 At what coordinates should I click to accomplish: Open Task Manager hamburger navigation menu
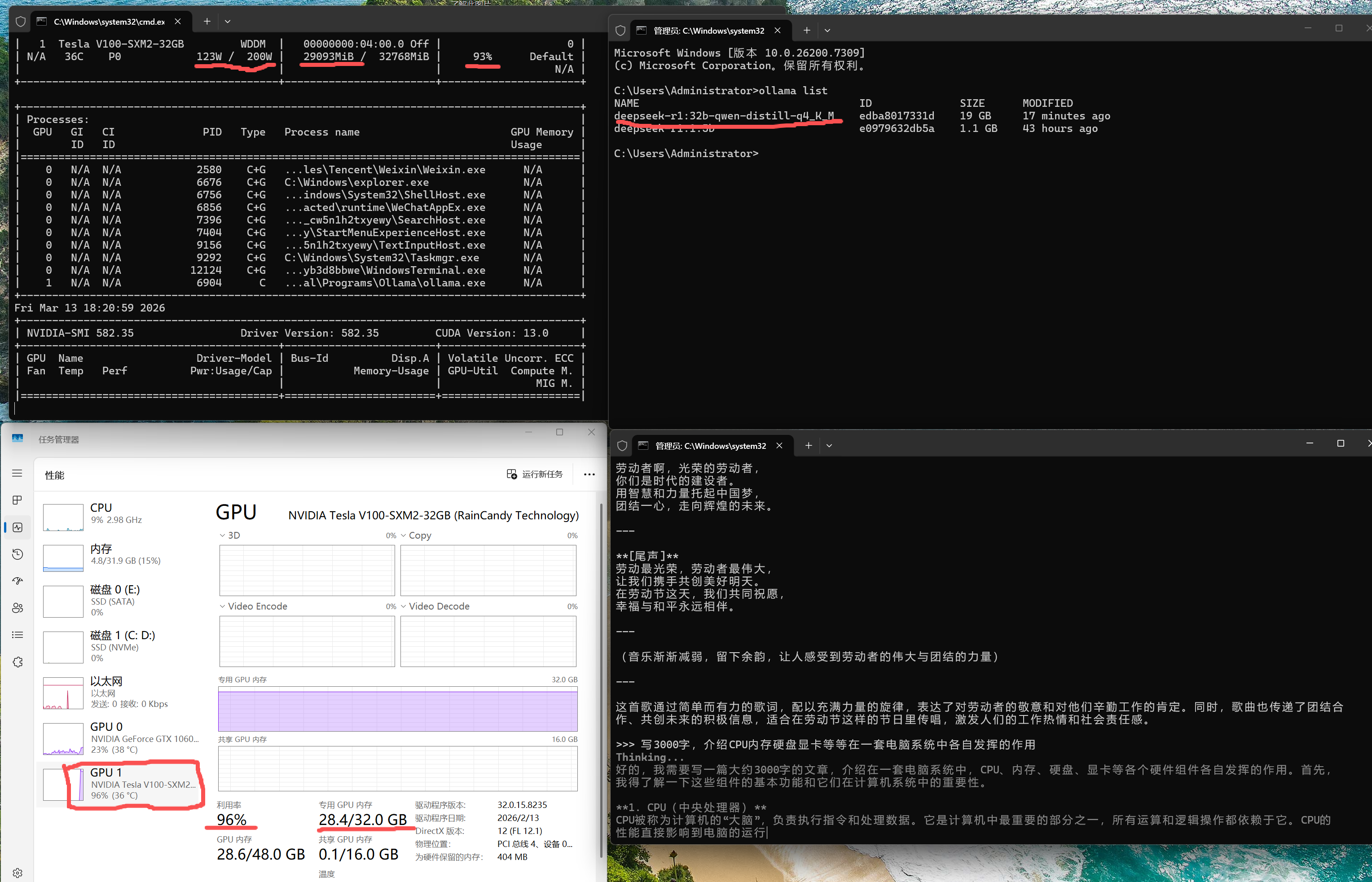17,473
